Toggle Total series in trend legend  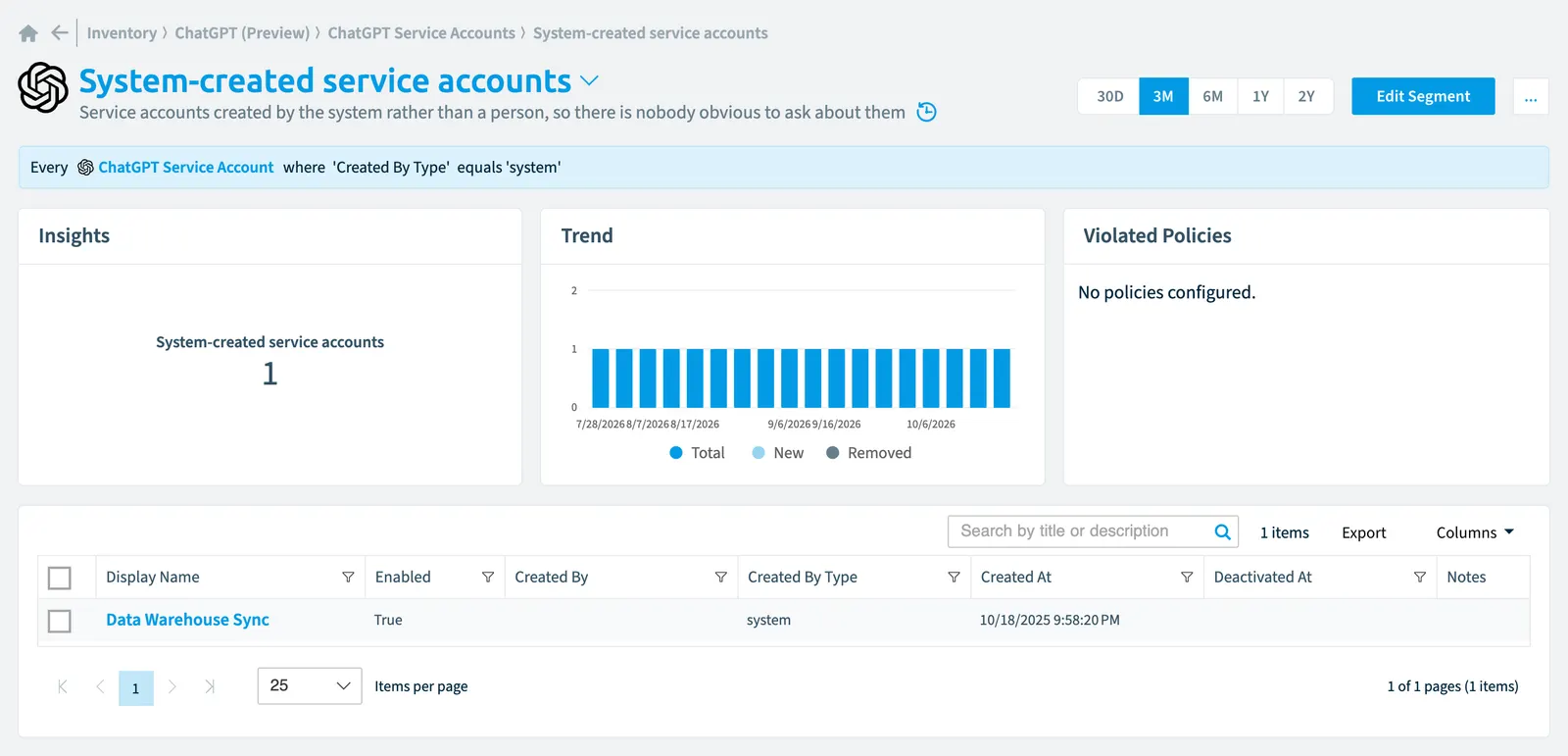pyautogui.click(x=697, y=453)
